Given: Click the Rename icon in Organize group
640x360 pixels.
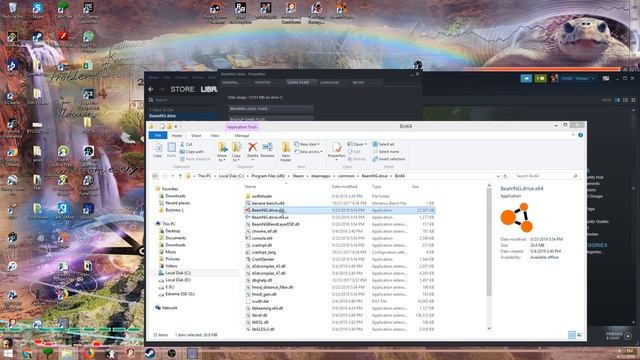Looking at the screenshot, I should click(x=267, y=147).
